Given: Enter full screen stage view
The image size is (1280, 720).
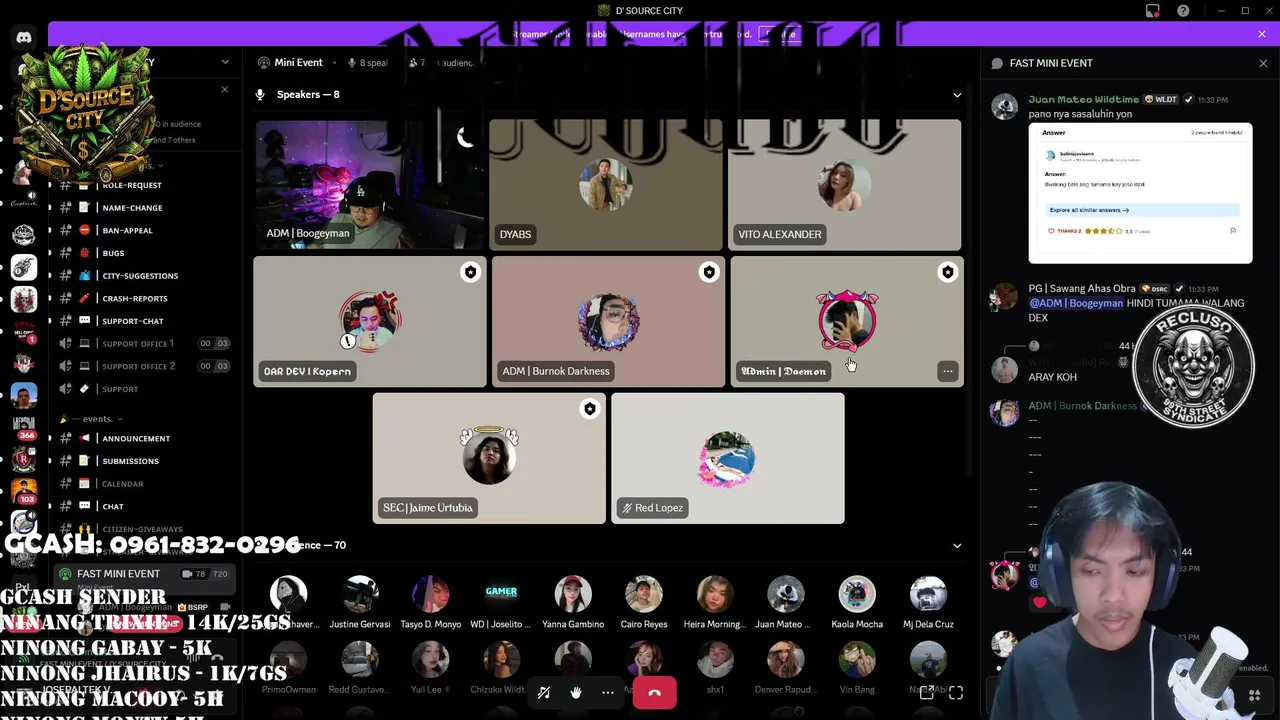Looking at the screenshot, I should click(x=956, y=692).
